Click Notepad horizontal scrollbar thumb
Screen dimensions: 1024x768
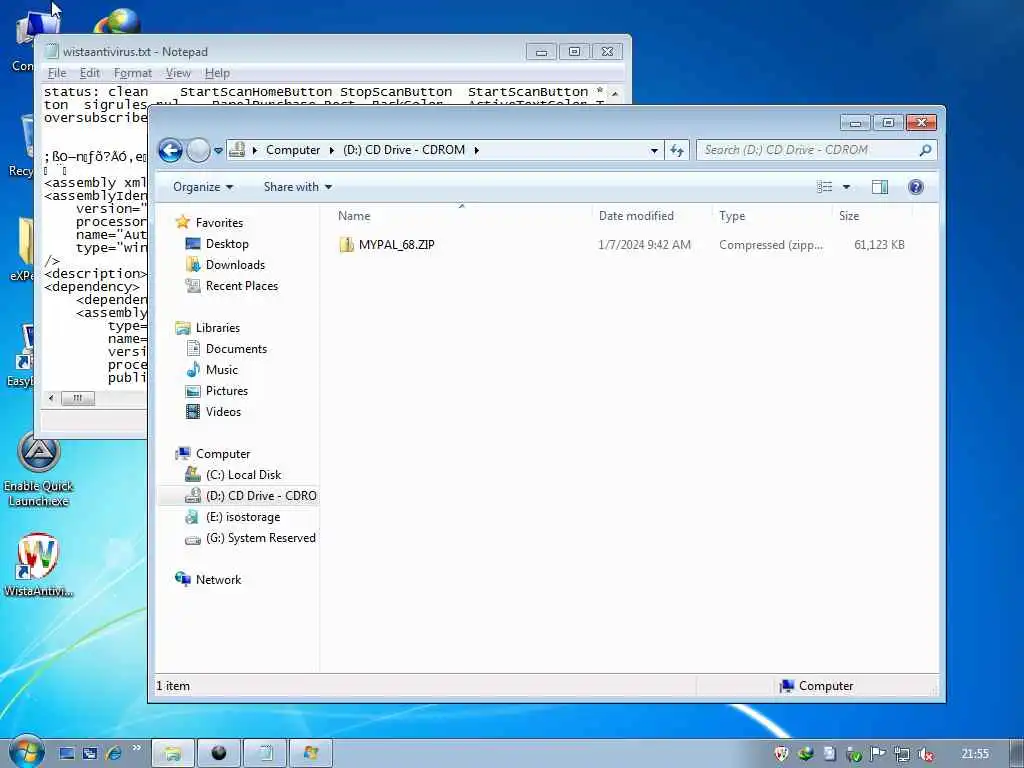coord(78,398)
